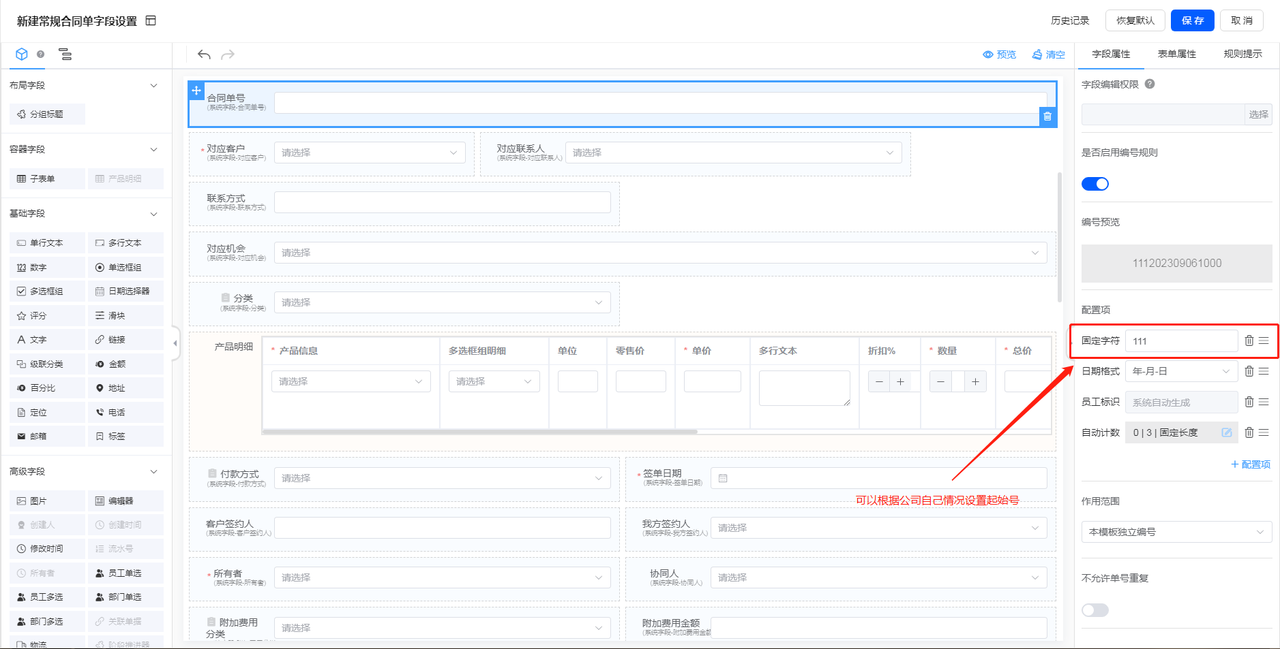Screen dimensions: 1280x649
Task: Pick the 编辑器 advanced field
Action: coord(126,501)
